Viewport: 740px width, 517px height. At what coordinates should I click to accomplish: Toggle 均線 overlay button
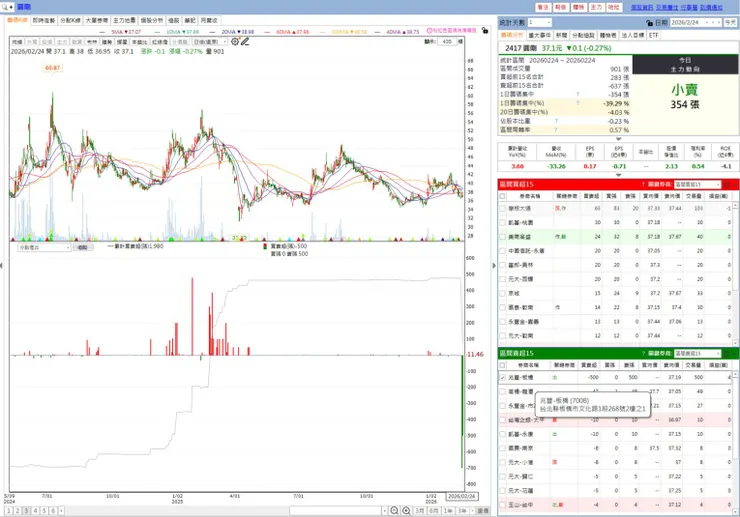[17, 42]
